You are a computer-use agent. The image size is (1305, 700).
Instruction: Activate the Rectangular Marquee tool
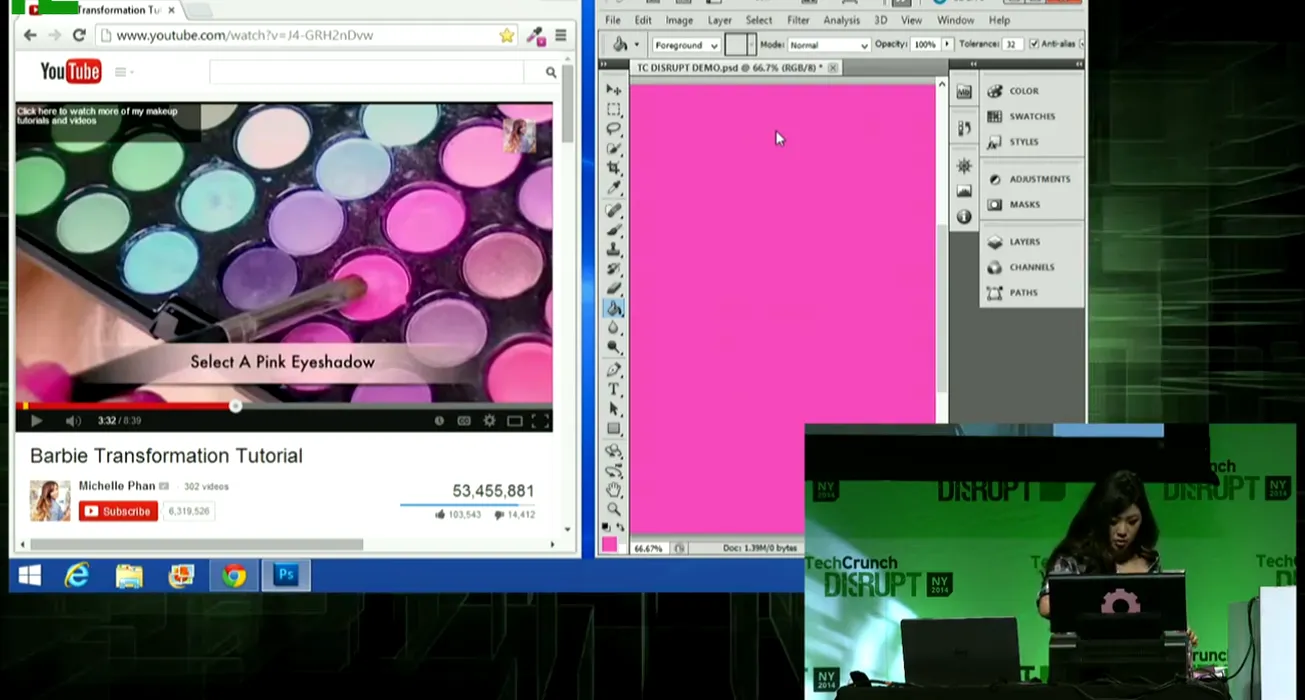[614, 109]
